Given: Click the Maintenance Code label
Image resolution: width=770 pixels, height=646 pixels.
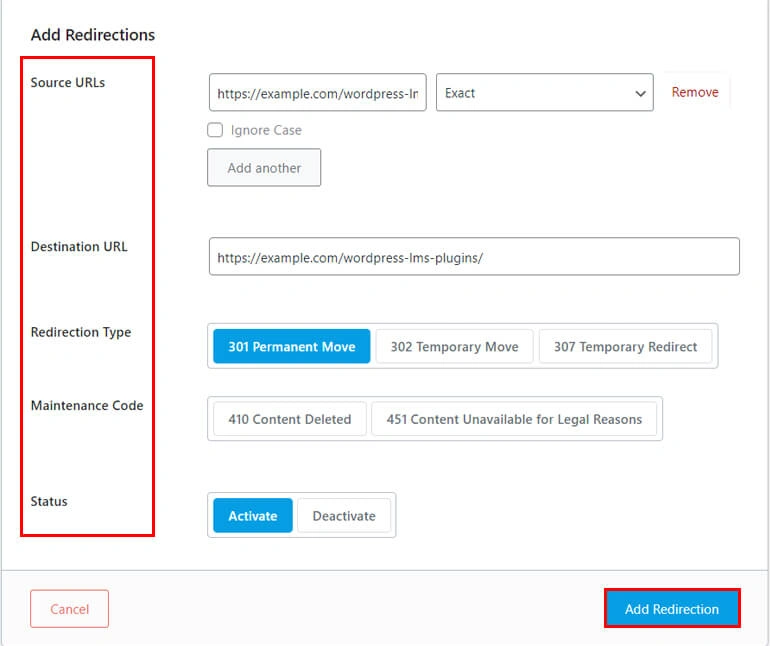Looking at the screenshot, I should tap(87, 406).
